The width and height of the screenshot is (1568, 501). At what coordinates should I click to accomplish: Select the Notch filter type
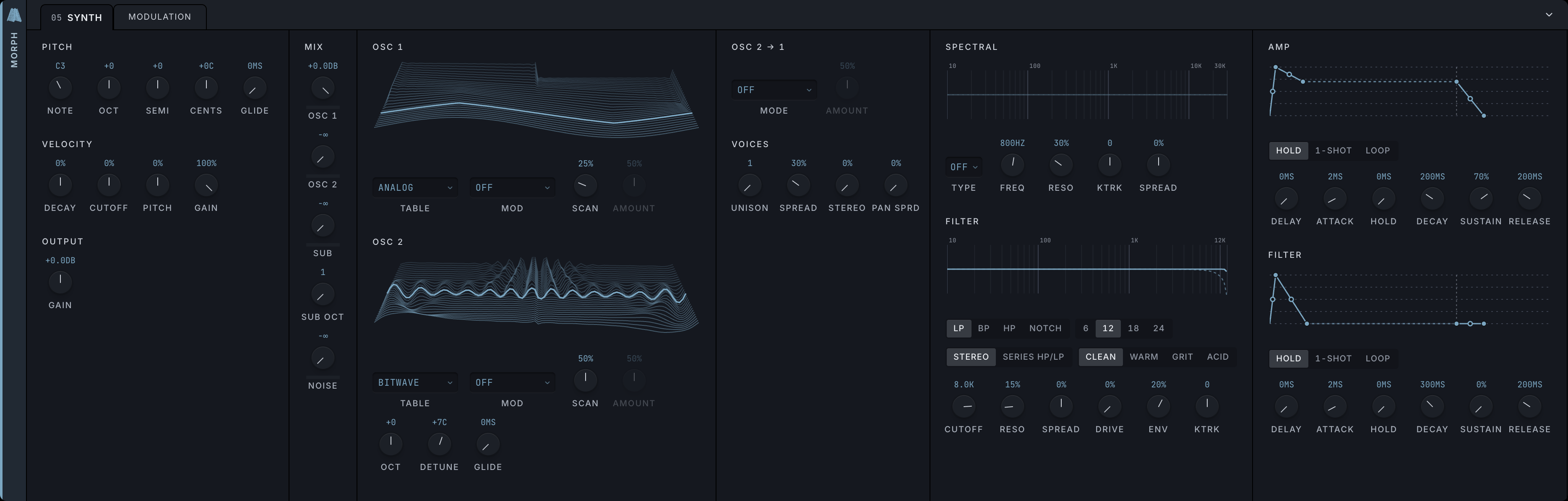click(1045, 328)
